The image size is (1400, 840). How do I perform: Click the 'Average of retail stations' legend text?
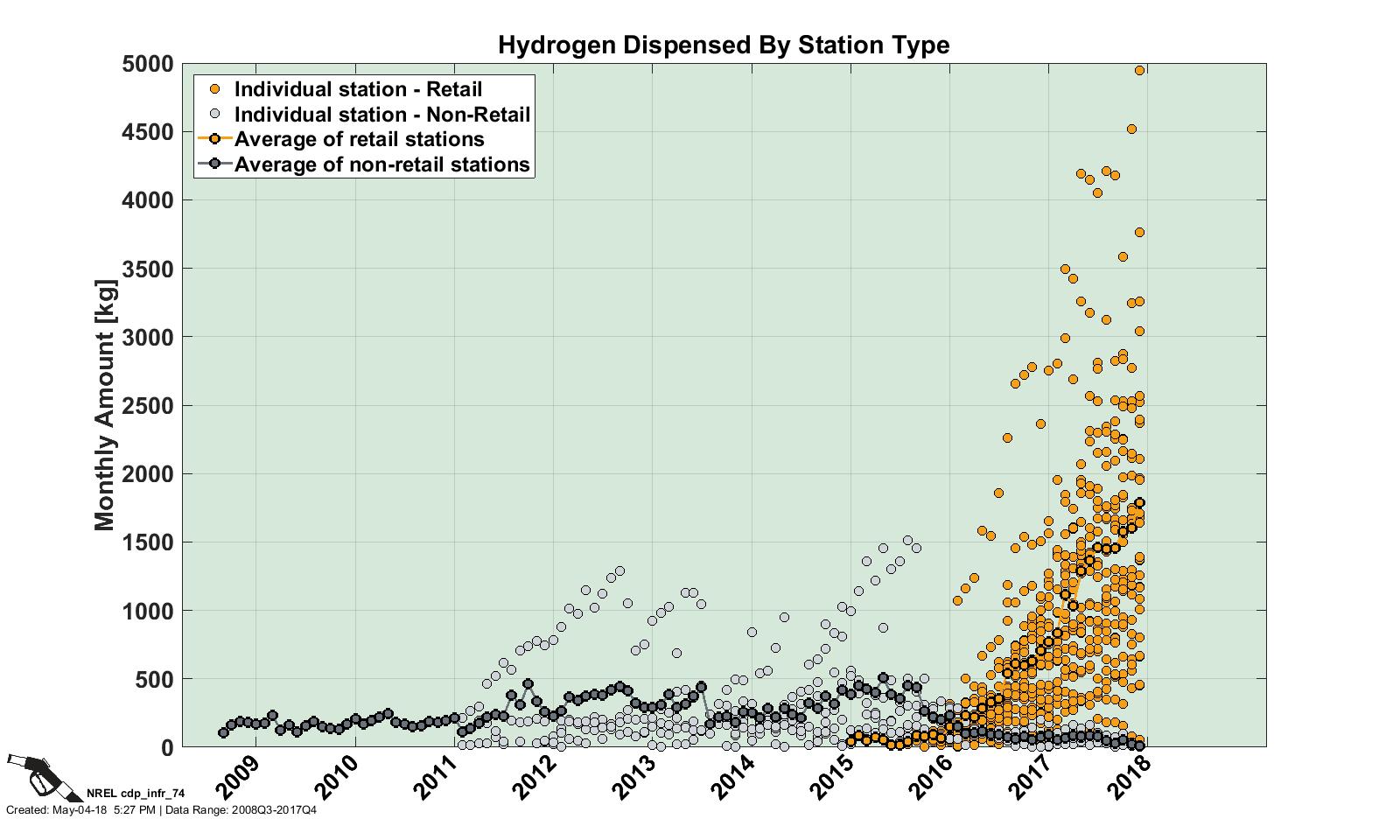point(359,139)
